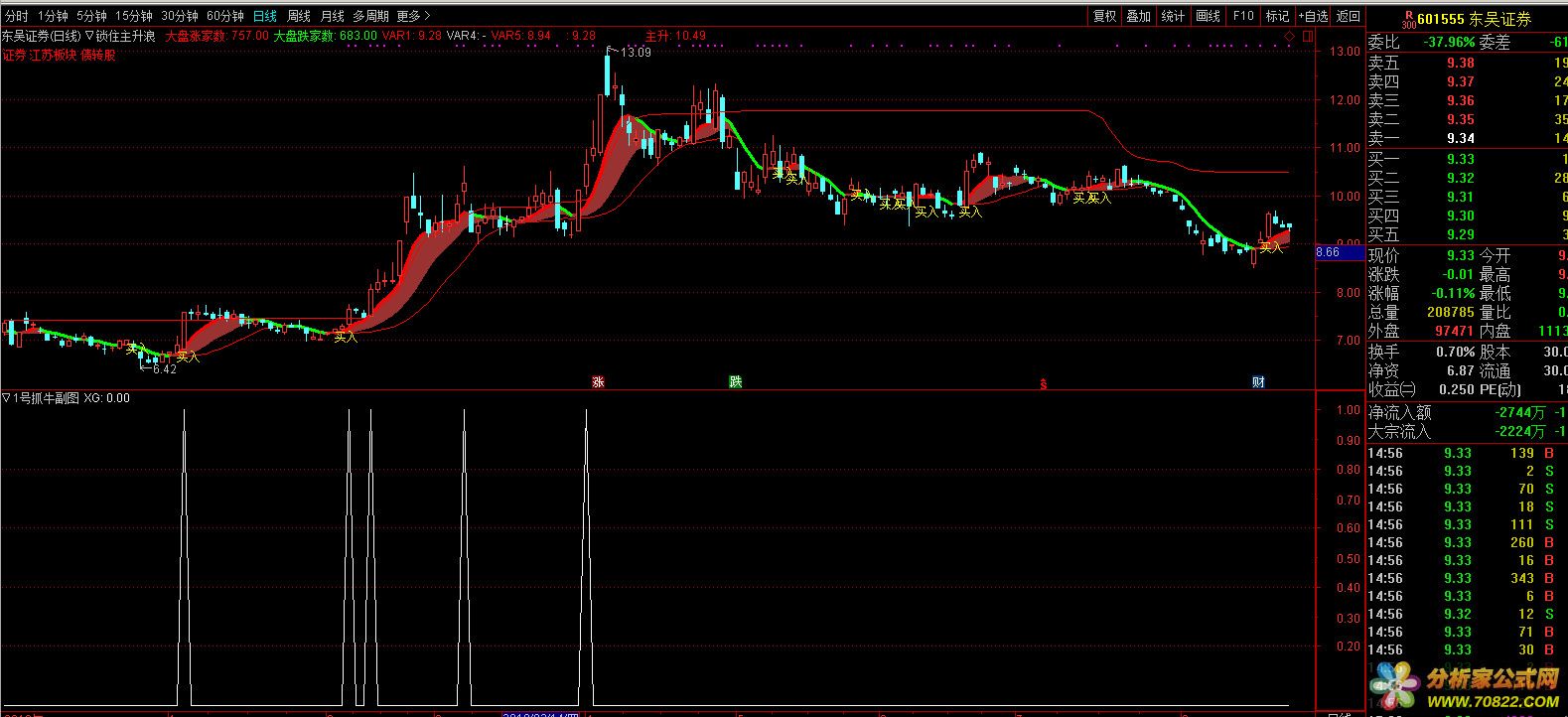Click the 13.09 high price label
Viewport: 1568px width, 717px height.
(x=636, y=53)
